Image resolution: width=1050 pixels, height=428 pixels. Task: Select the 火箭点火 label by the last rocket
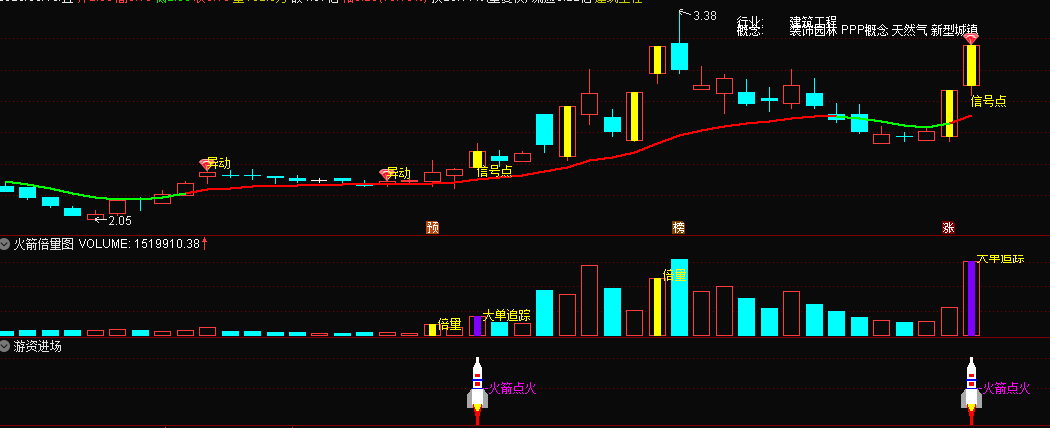(1006, 388)
